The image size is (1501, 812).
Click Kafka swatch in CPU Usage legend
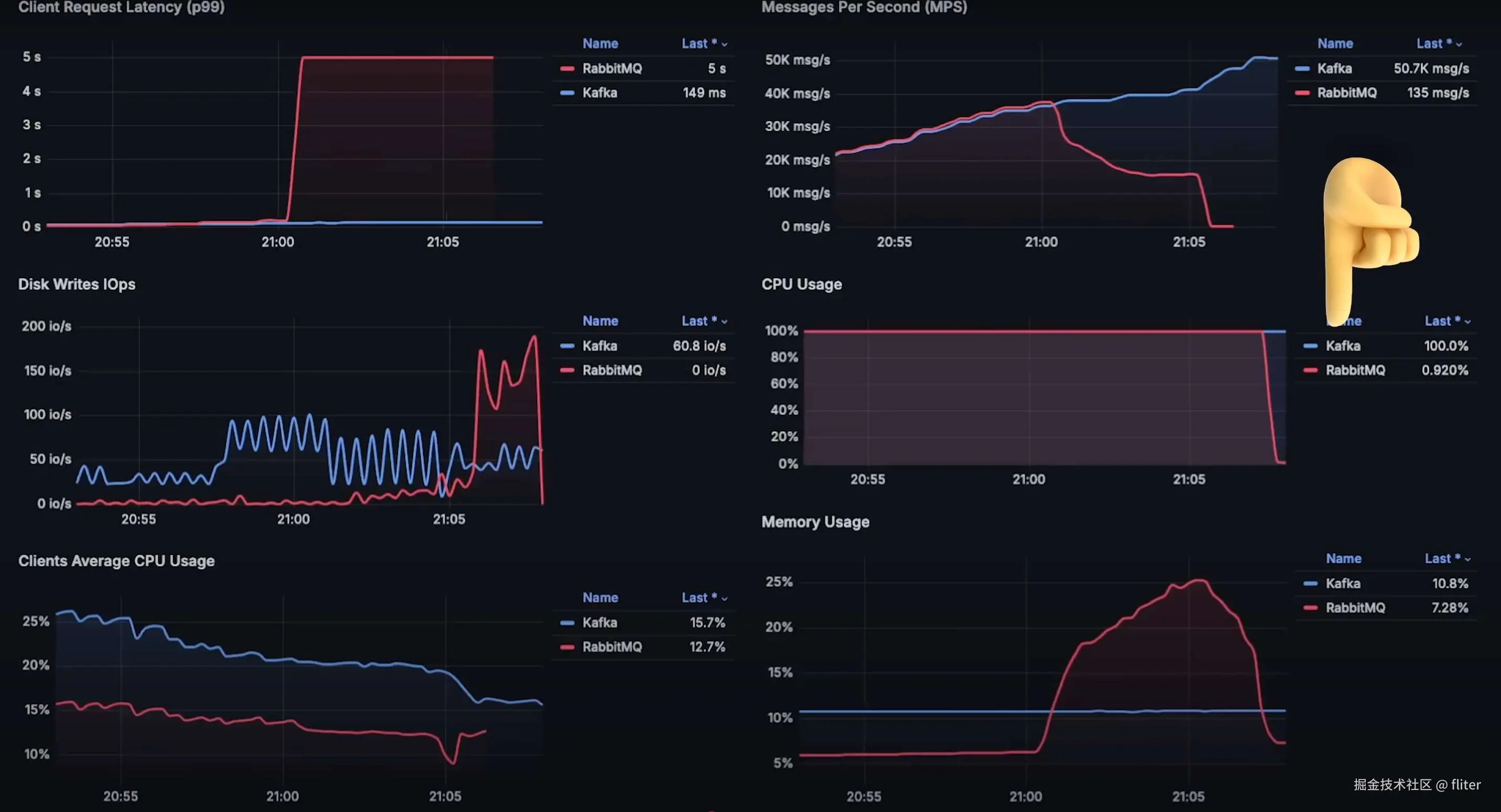point(1310,346)
